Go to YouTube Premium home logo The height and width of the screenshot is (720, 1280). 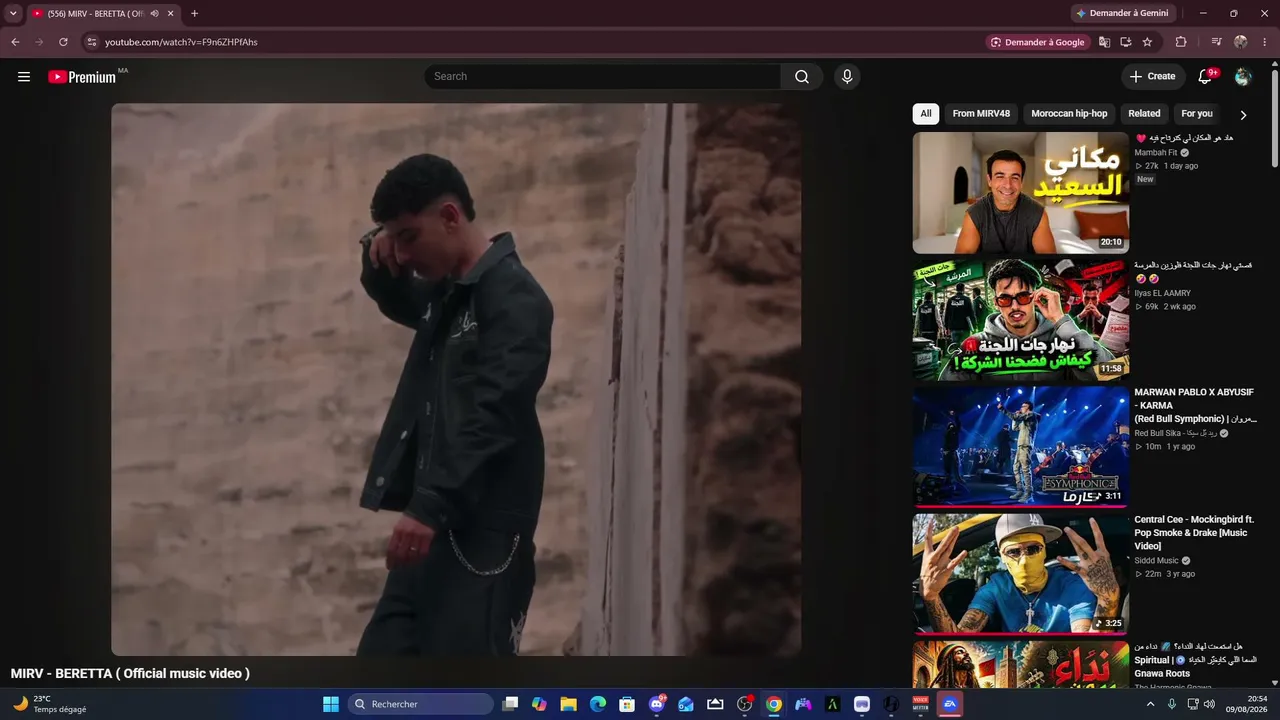coord(82,77)
